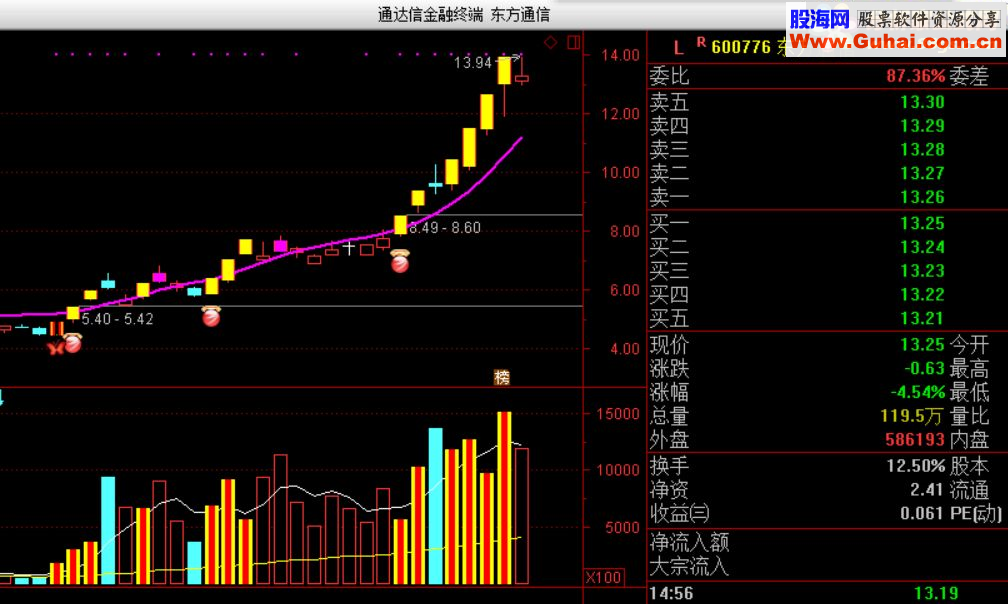Click the 涨幅 value -4.54%
Screen dimensions: 1008x604
pyautogui.click(x=917, y=392)
